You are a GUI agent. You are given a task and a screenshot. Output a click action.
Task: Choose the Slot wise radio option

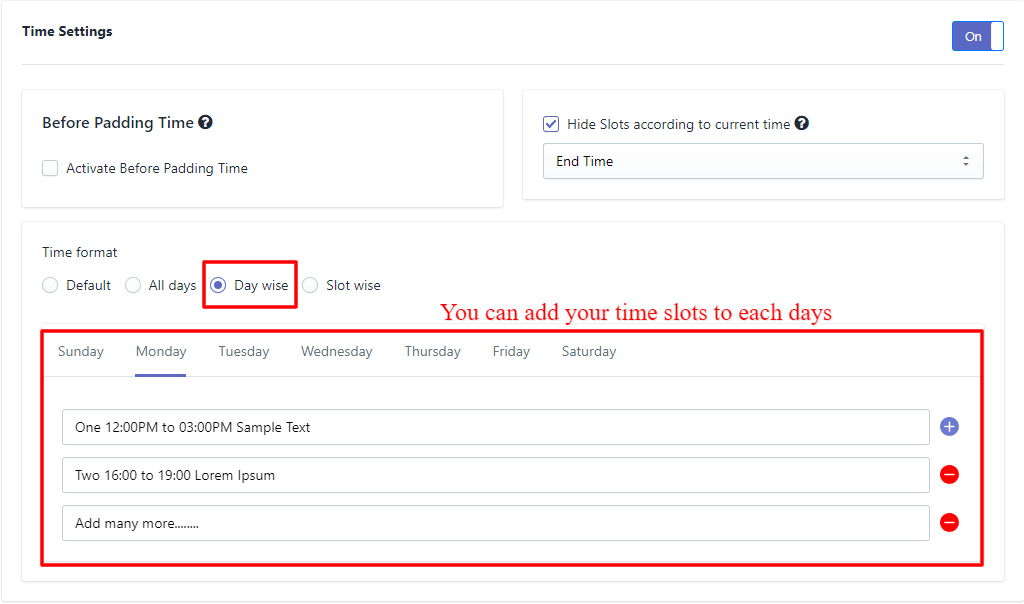pos(310,285)
